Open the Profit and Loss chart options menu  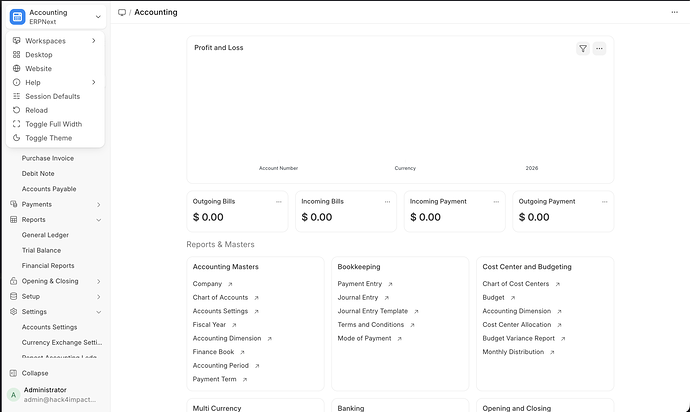(x=599, y=48)
